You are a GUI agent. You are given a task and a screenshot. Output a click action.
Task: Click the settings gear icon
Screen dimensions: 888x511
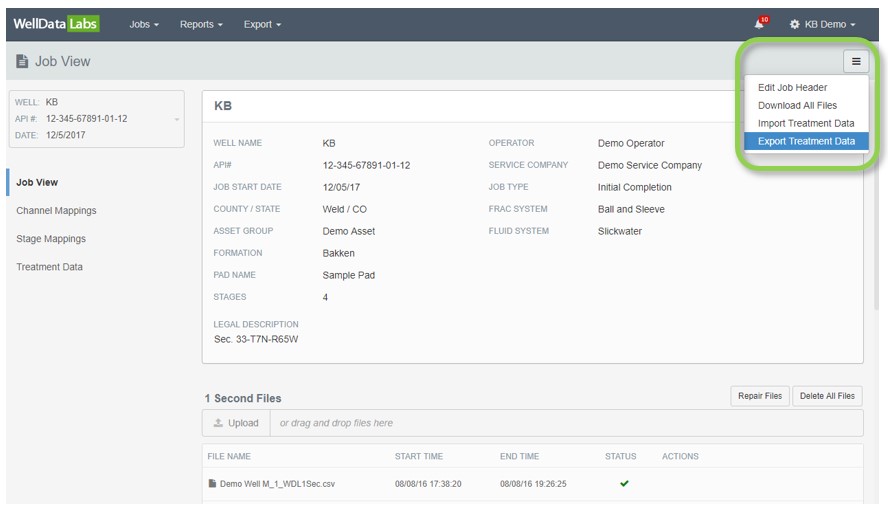[795, 24]
